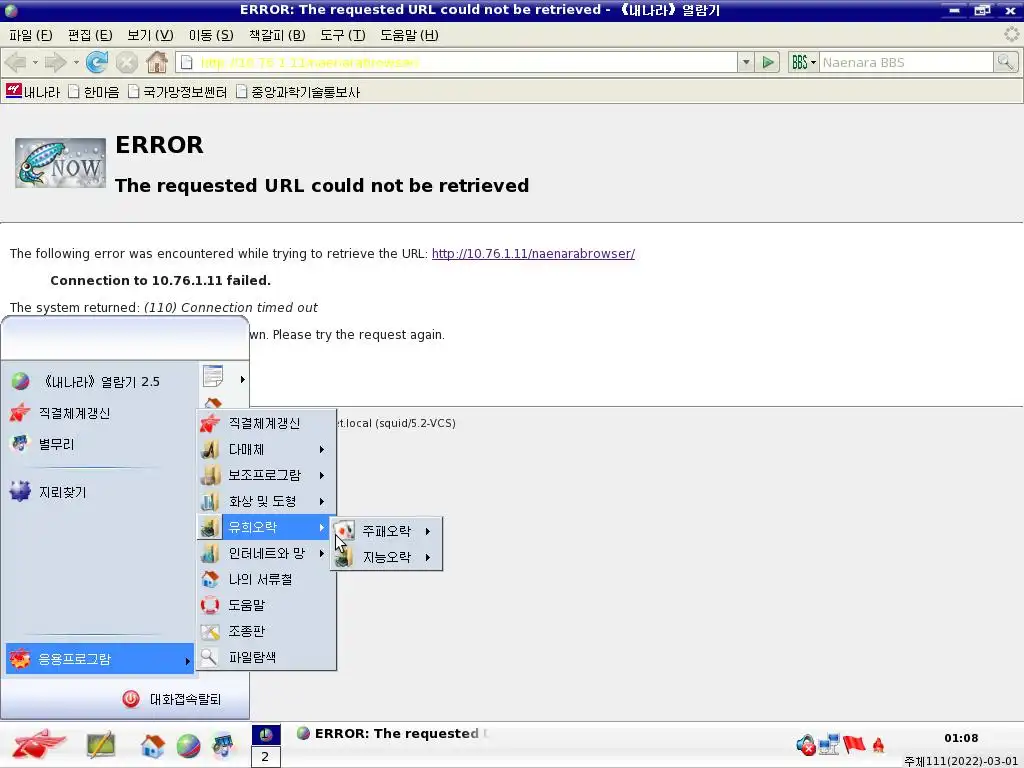
Task: Expand the 다매체 submenu
Action: click(266, 449)
